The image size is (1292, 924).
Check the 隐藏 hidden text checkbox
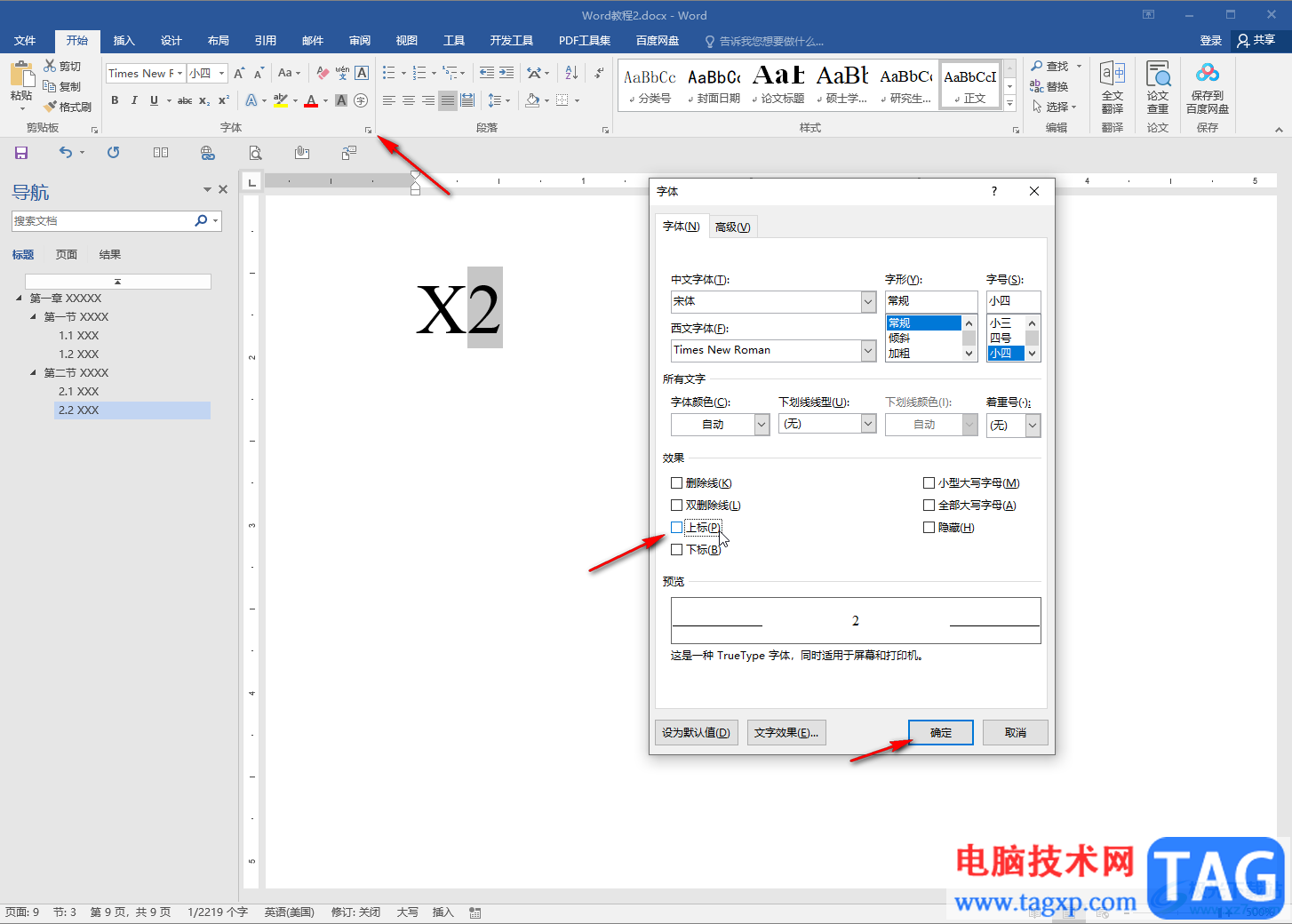[x=929, y=528]
